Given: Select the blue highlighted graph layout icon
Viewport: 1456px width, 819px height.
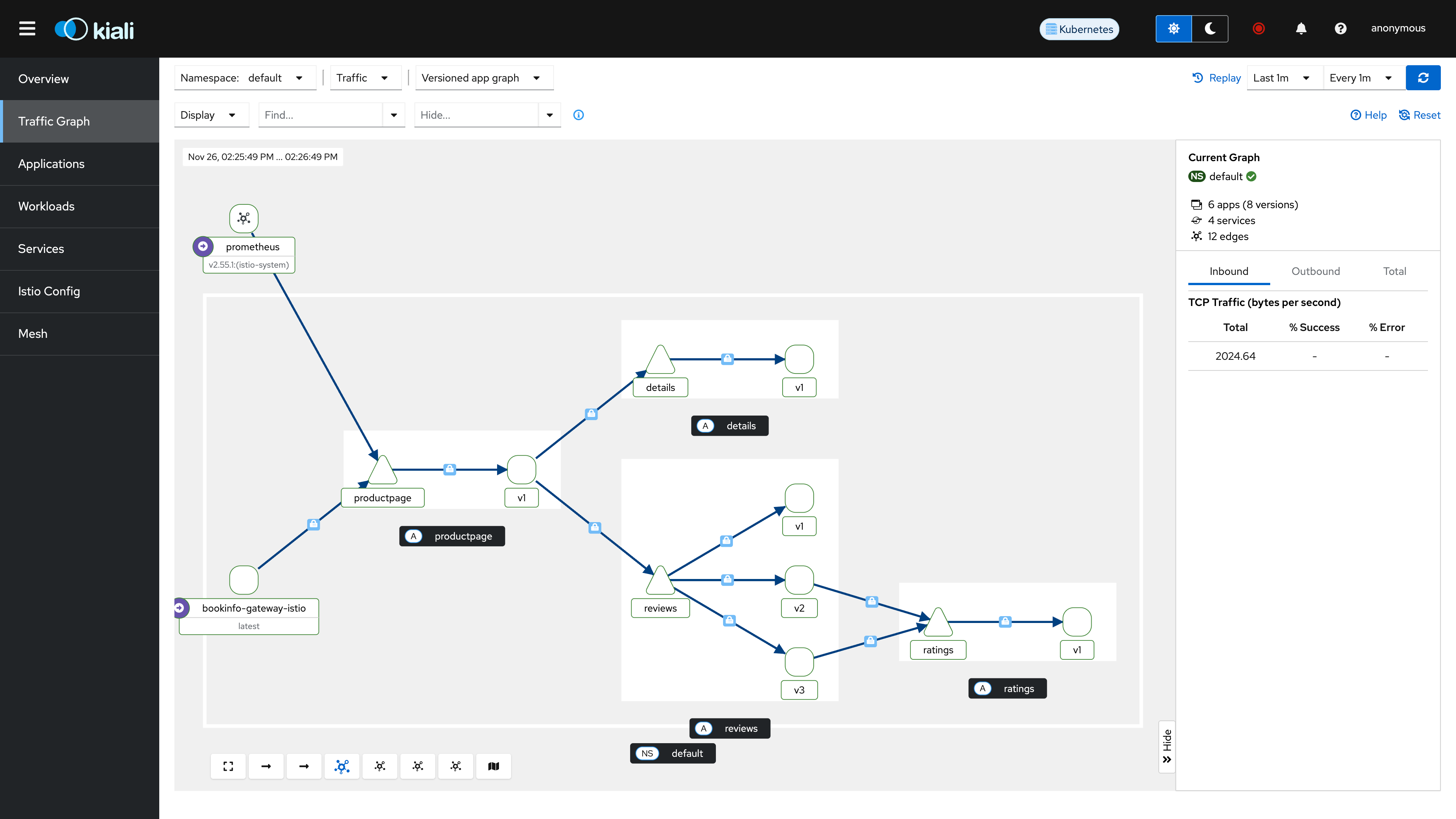Looking at the screenshot, I should coord(342,766).
